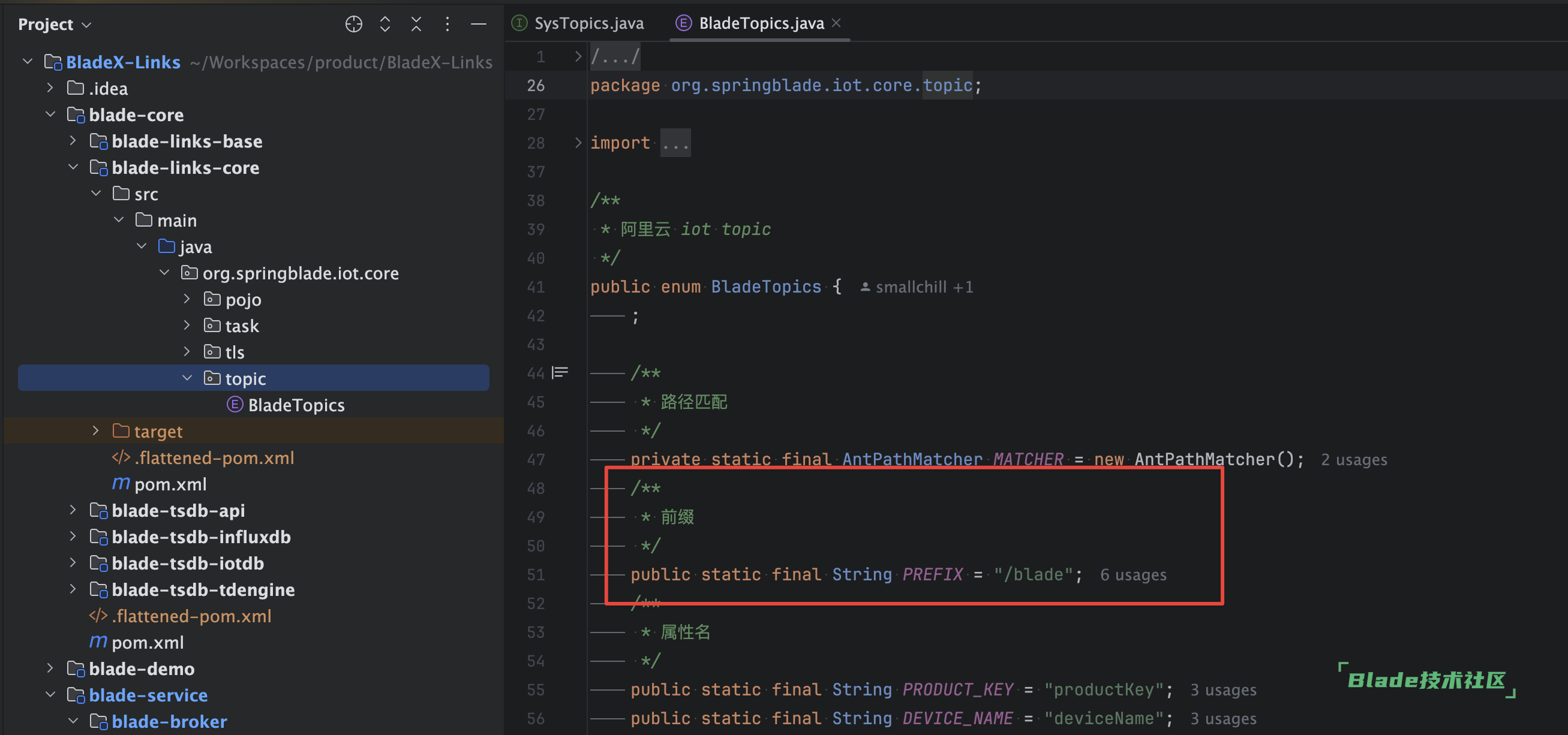Select the blade-tsdb-influxdb module row

pyautogui.click(x=254, y=536)
